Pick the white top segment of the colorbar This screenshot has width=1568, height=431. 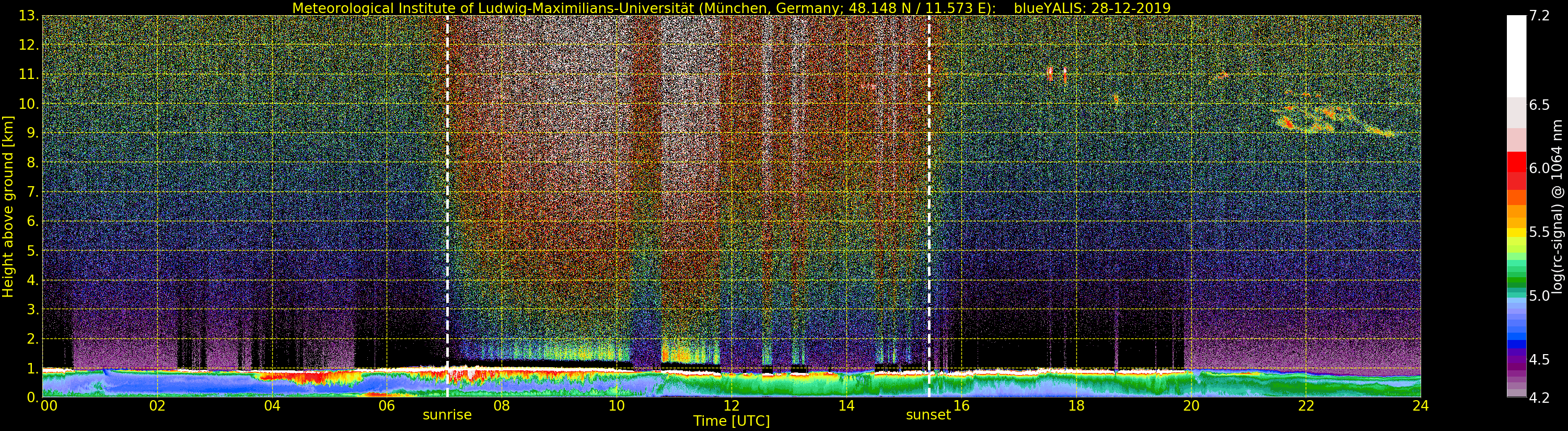[x=1516, y=56]
